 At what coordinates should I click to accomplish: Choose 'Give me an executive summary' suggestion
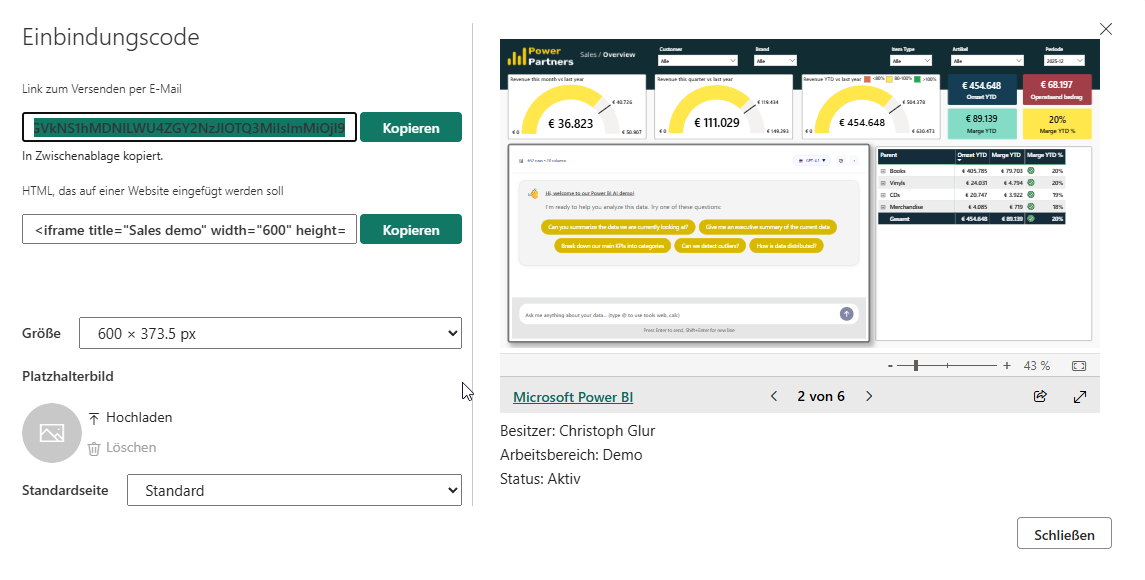click(767, 227)
